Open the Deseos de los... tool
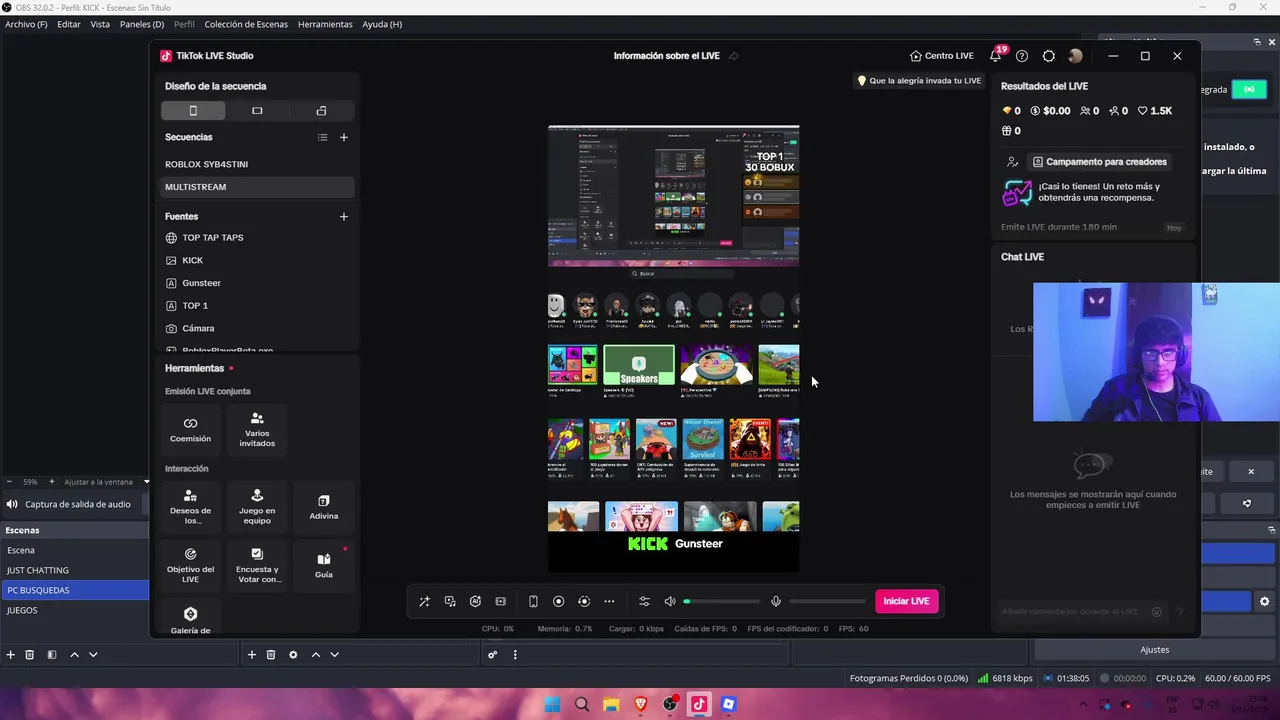The height and width of the screenshot is (720, 1280). [x=190, y=506]
